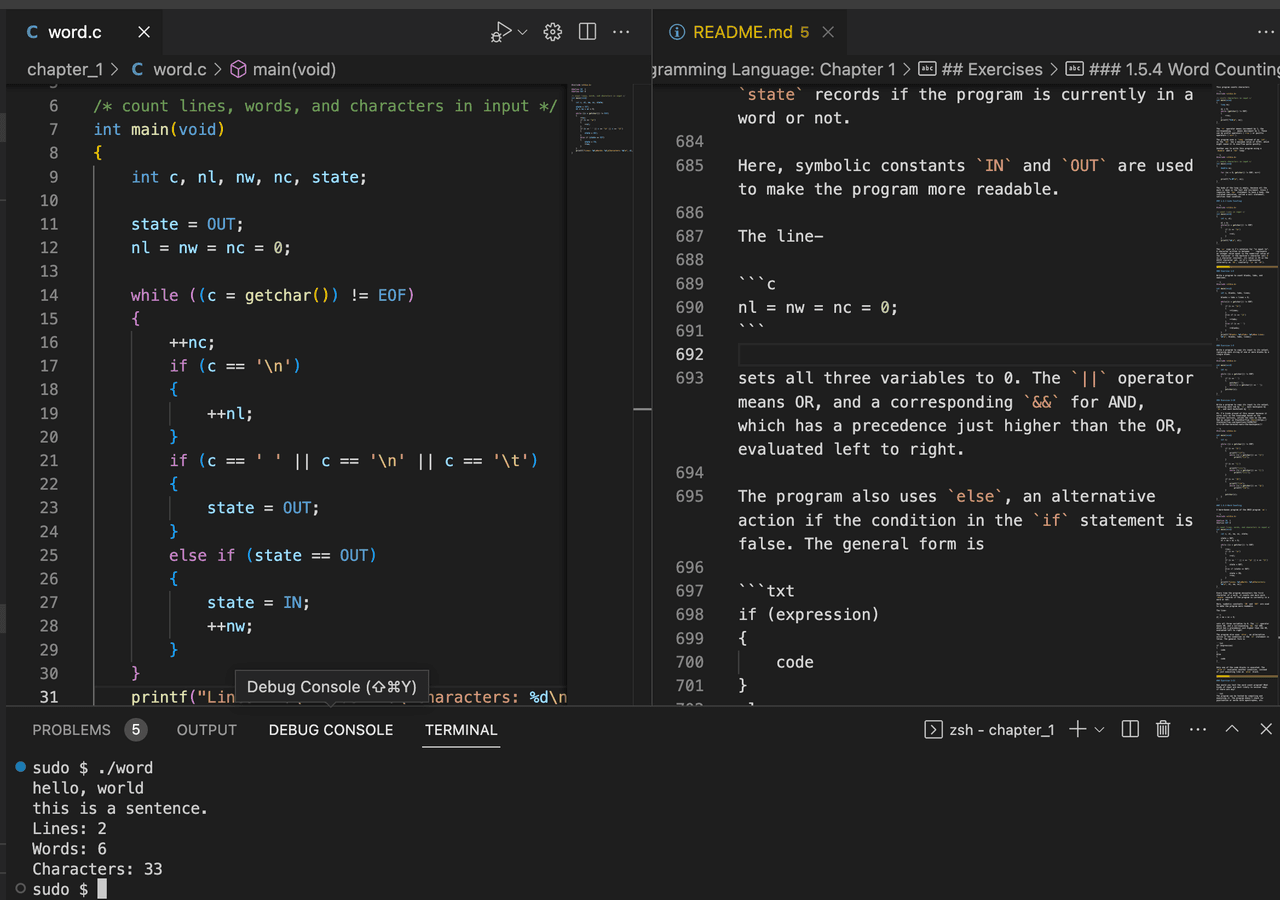1280x900 pixels.
Task: Click the code minimap of word.c
Action: point(600,120)
